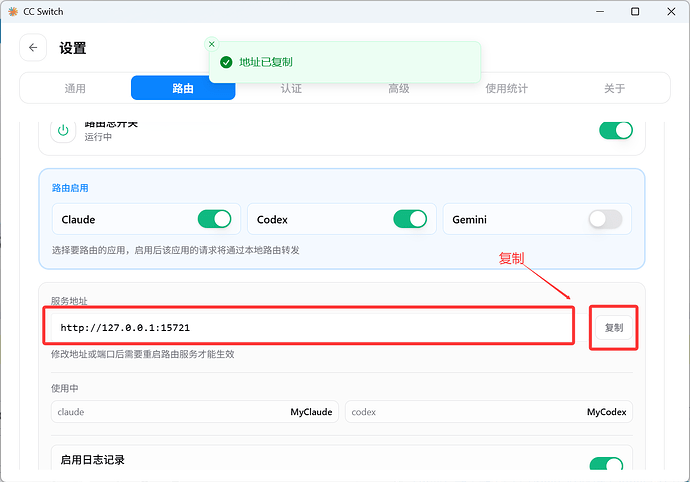Viewport: 690px width, 482px height.
Task: Open the 通用 tab
Action: coord(75,88)
